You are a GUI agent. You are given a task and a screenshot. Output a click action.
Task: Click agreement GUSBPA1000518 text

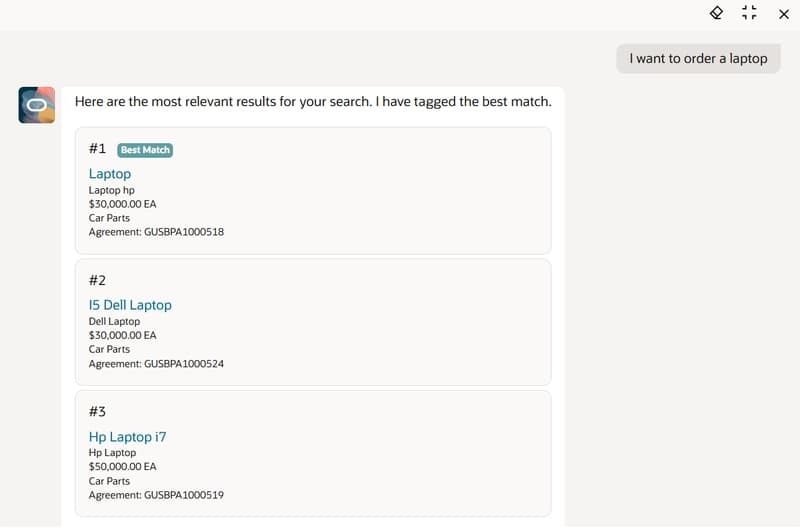tap(156, 232)
